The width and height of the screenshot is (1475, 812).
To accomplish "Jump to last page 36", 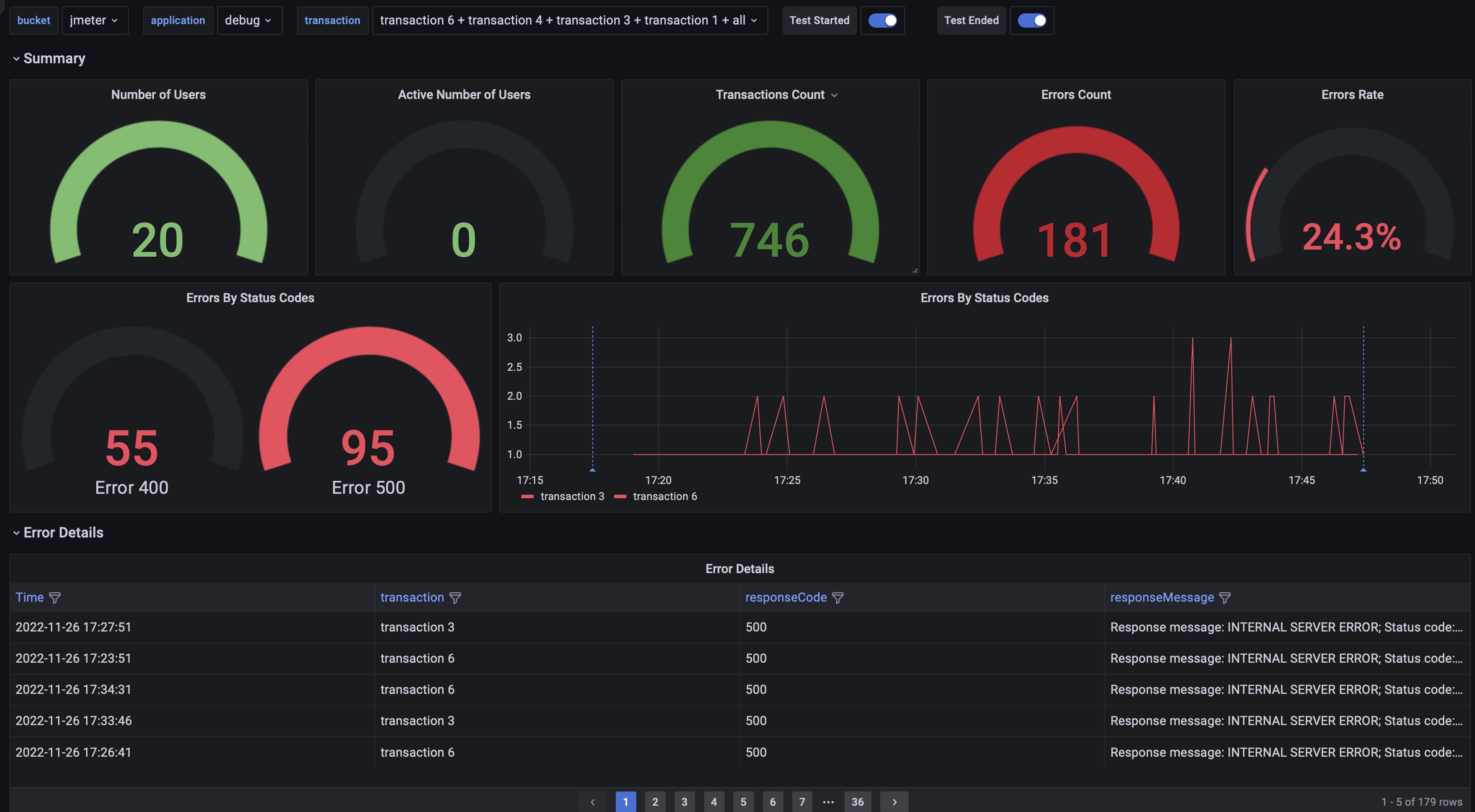I will pos(857,802).
